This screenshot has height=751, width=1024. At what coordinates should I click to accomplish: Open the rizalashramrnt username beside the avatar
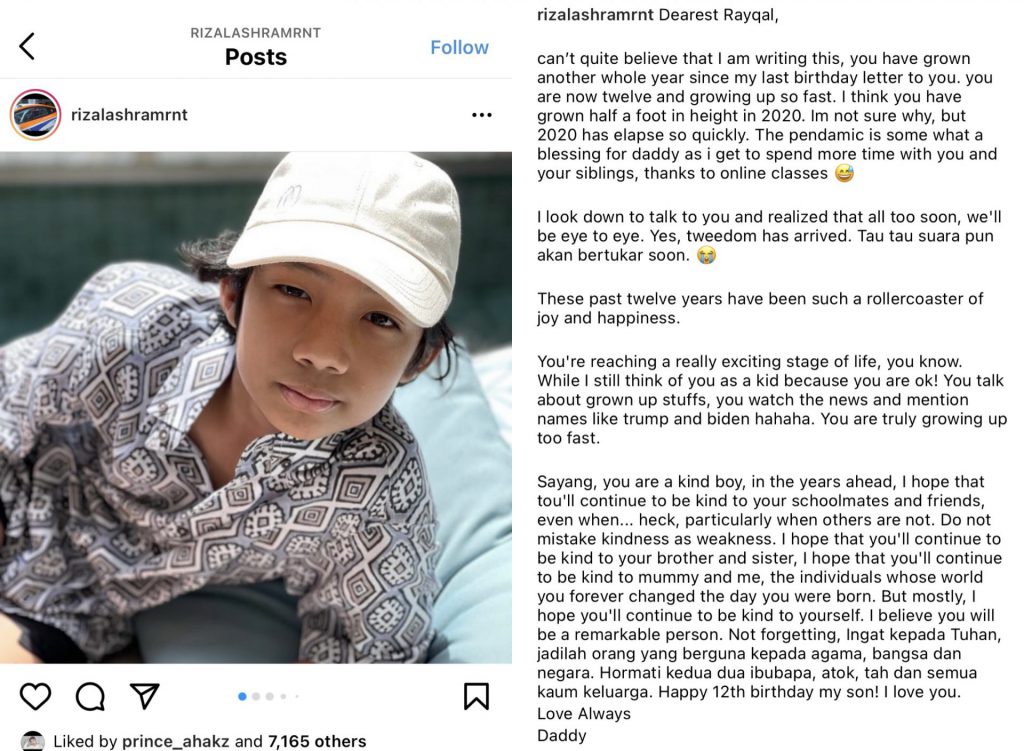pos(129,115)
